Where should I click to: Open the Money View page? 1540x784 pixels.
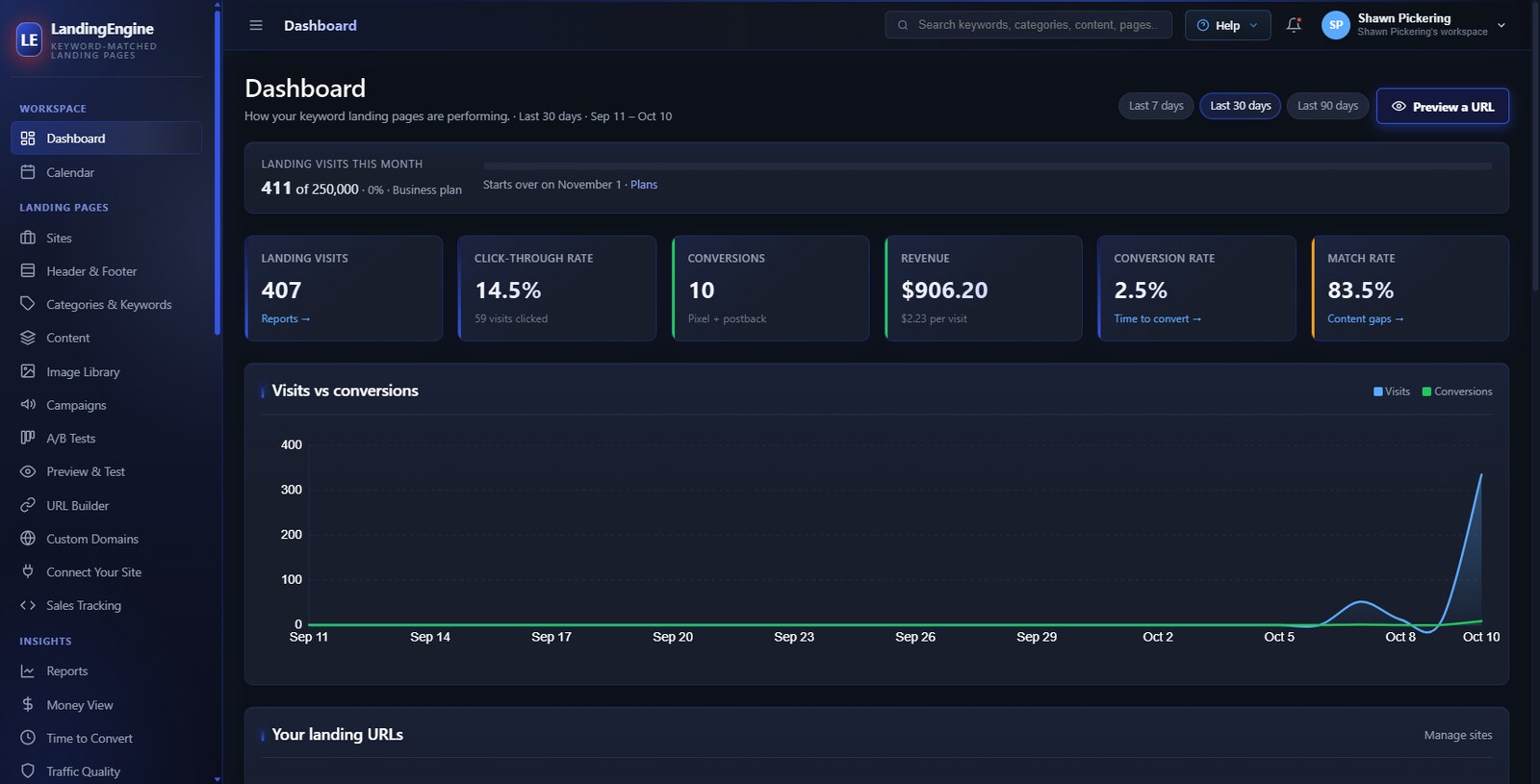[x=106, y=705]
